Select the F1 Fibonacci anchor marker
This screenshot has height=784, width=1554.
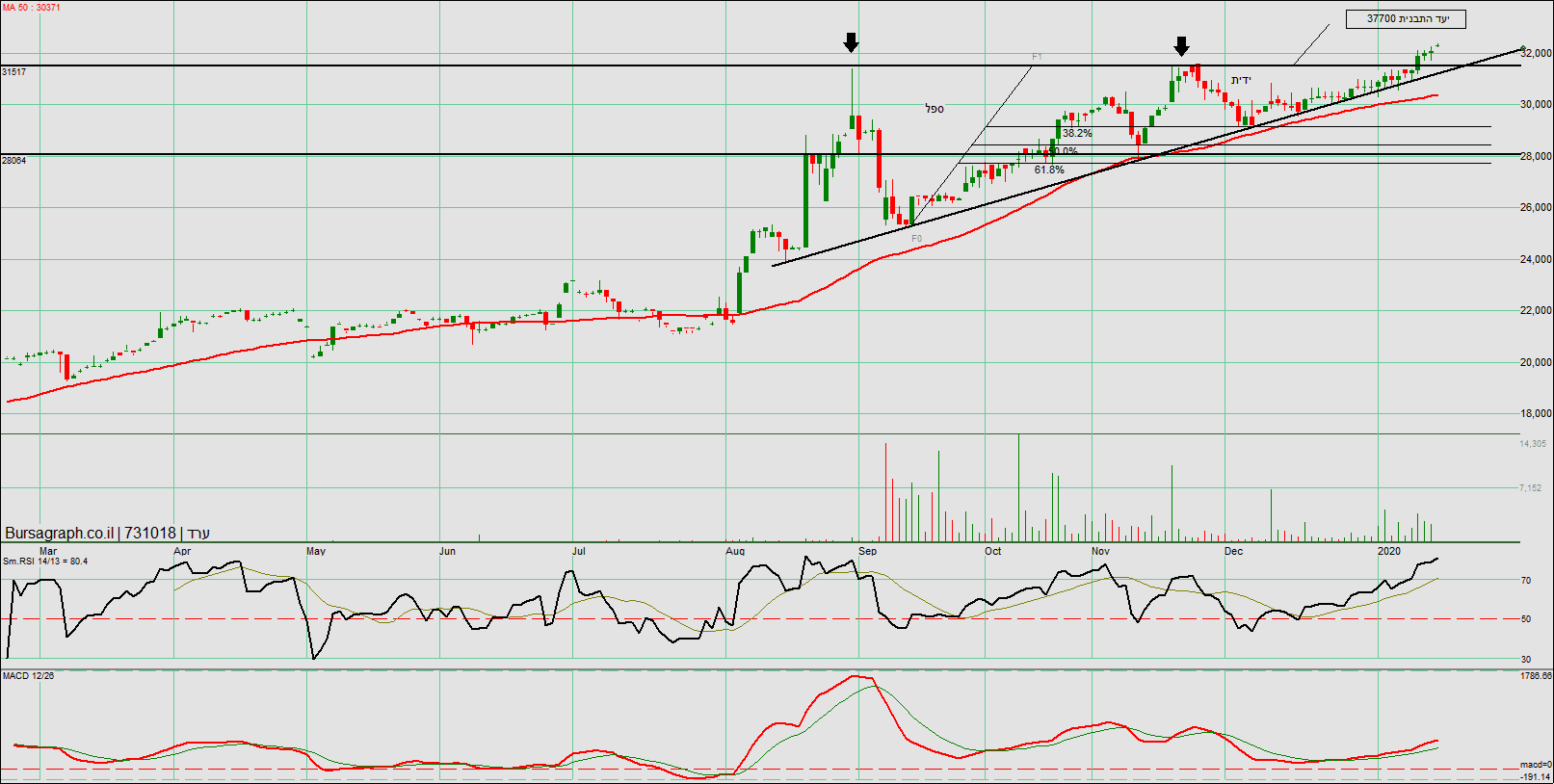pyautogui.click(x=1037, y=57)
